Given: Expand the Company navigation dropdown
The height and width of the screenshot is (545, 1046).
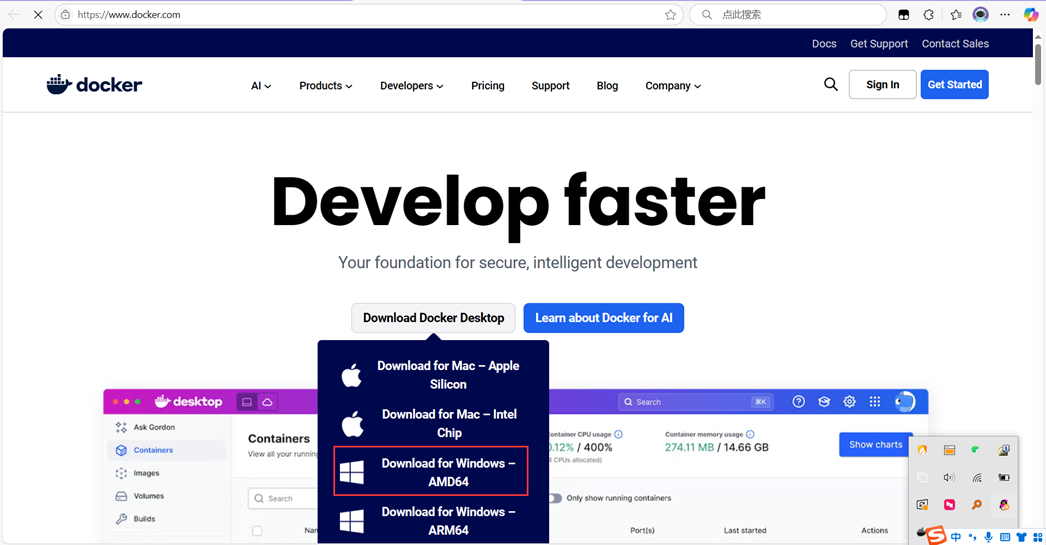Looking at the screenshot, I should 672,85.
